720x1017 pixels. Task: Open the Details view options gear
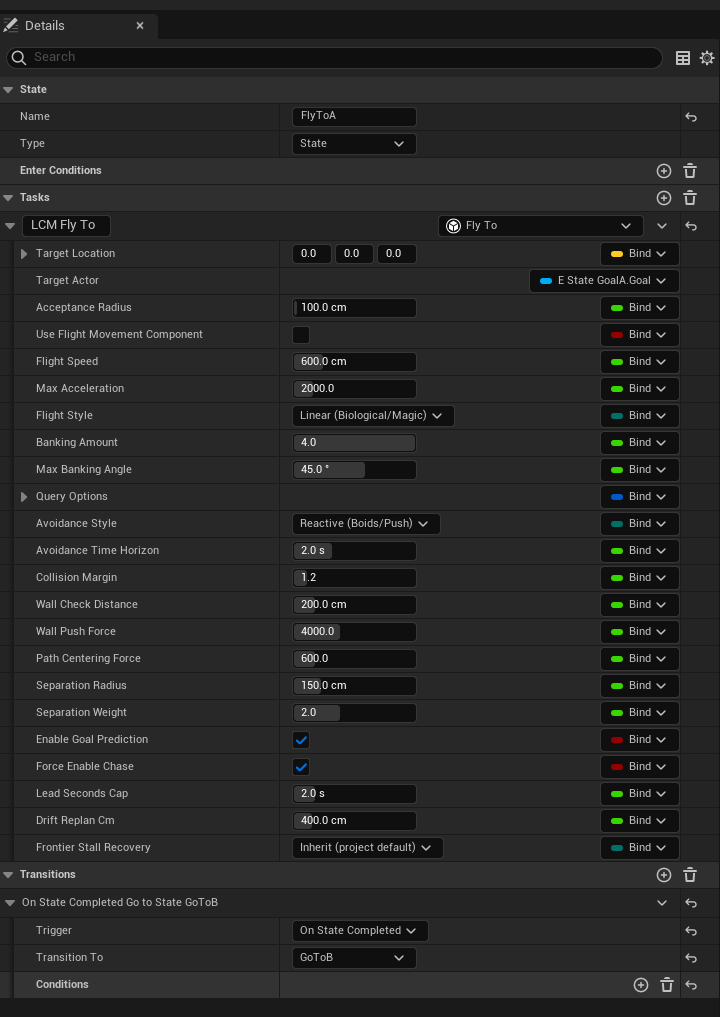point(706,58)
